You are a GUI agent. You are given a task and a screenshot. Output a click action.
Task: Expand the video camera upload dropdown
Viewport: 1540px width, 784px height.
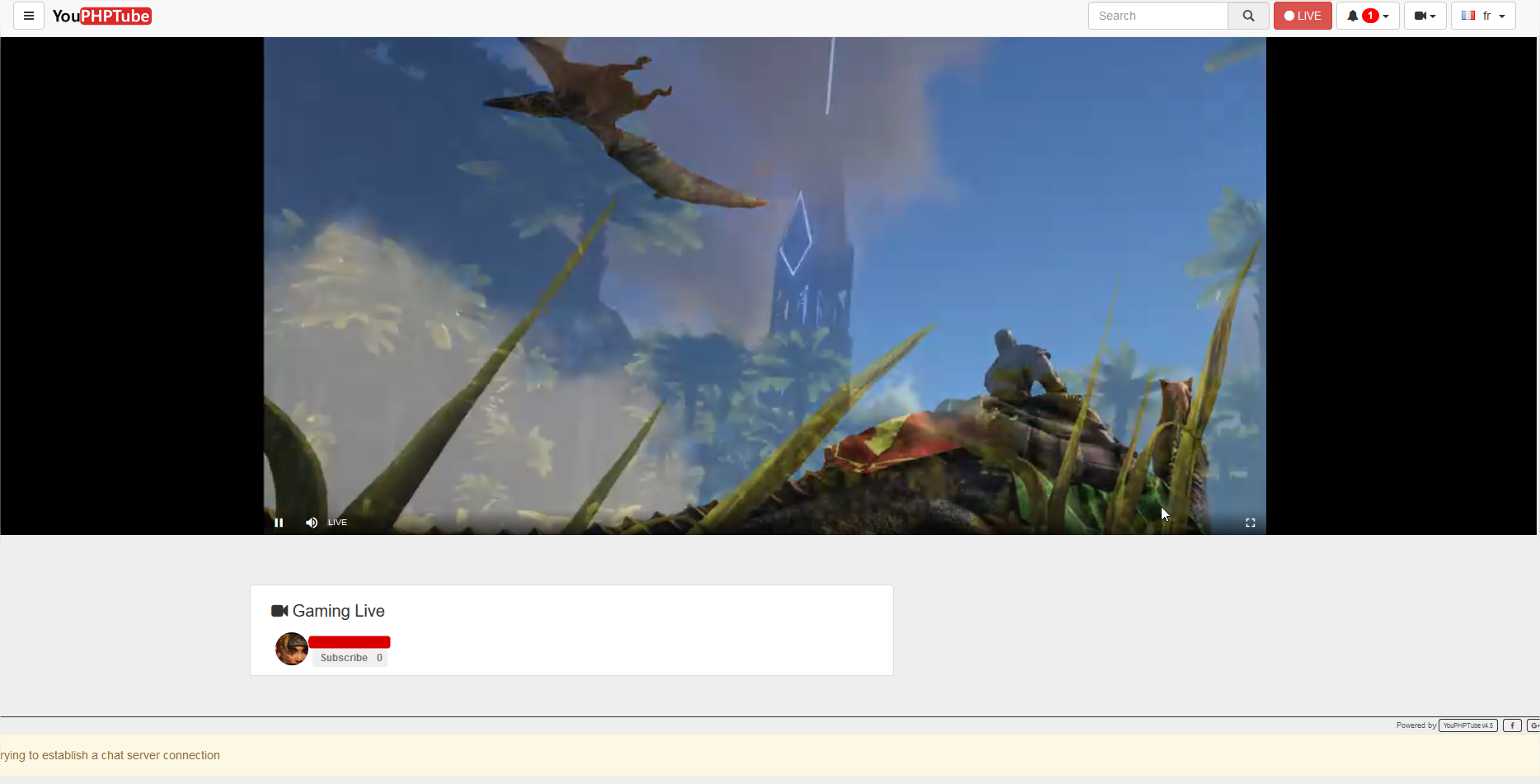pyautogui.click(x=1425, y=16)
